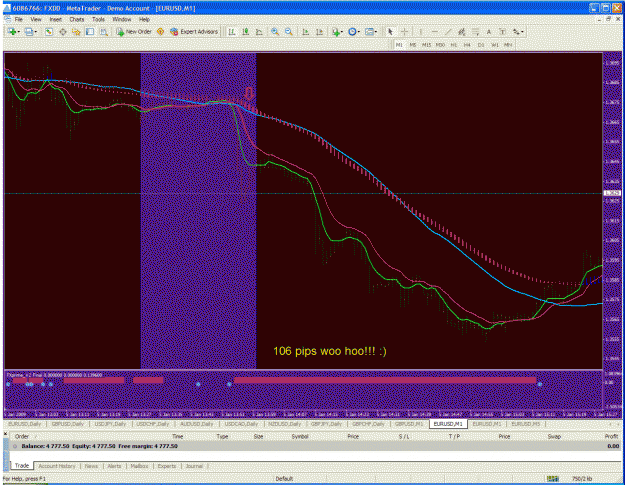Select the Trendline drawing tool

[x=448, y=32]
